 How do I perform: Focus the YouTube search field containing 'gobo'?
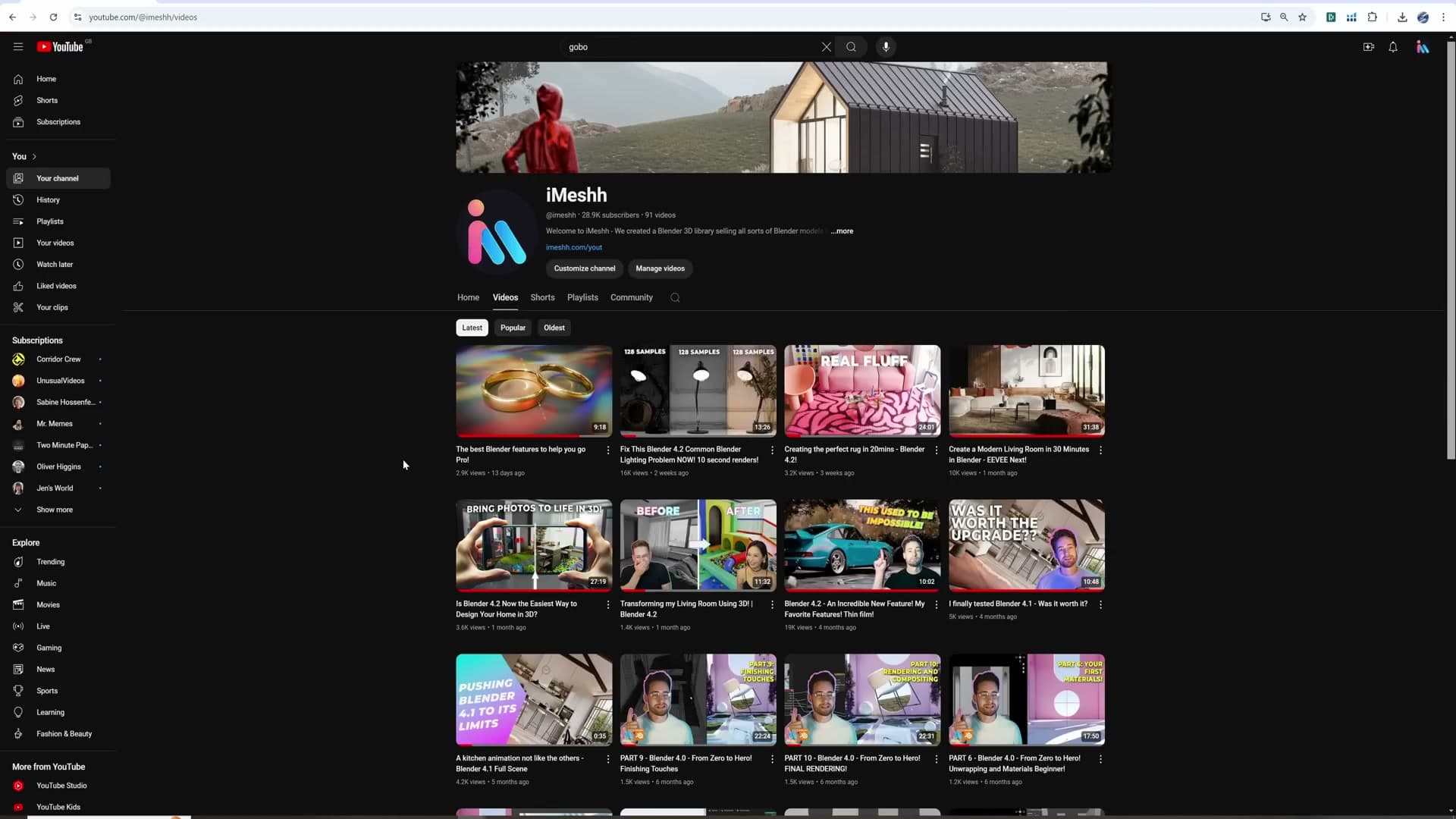(x=690, y=47)
